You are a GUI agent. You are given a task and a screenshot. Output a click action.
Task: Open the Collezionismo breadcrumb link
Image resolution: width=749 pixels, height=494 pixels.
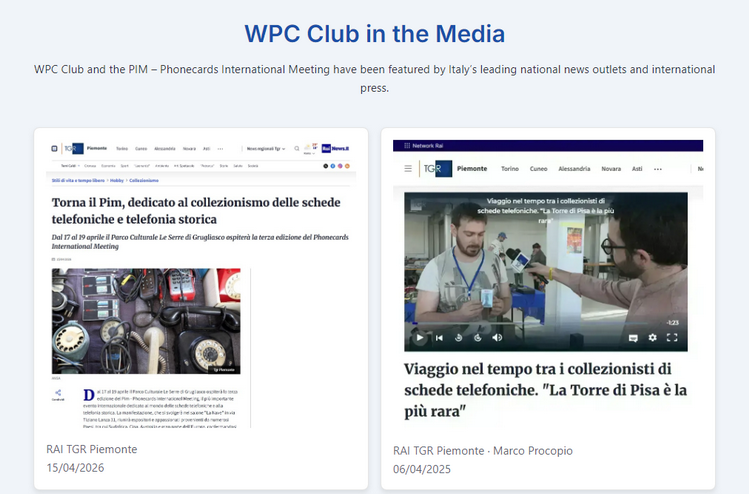point(144,181)
